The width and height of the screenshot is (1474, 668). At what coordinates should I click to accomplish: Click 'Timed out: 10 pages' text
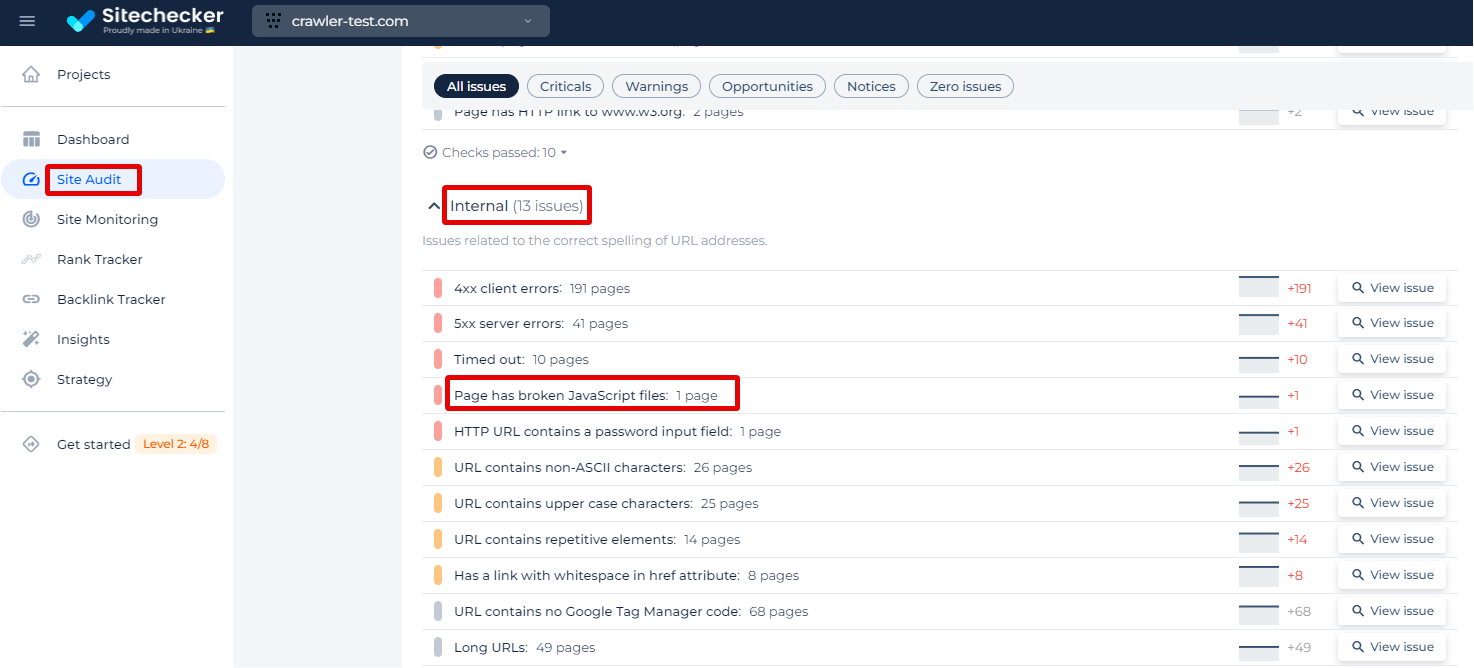pos(521,360)
